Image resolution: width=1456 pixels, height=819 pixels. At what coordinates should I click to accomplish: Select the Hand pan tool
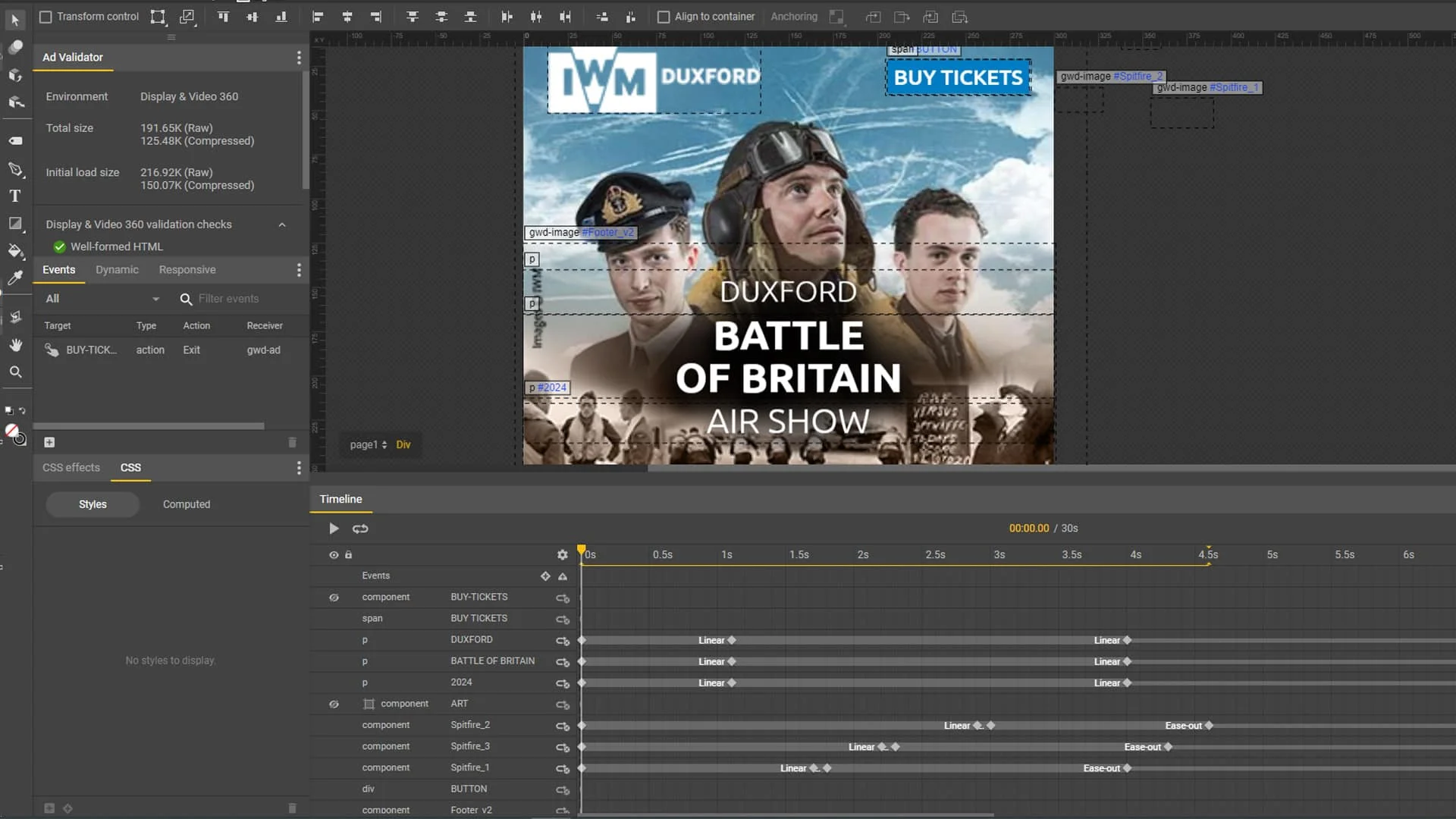coord(15,344)
